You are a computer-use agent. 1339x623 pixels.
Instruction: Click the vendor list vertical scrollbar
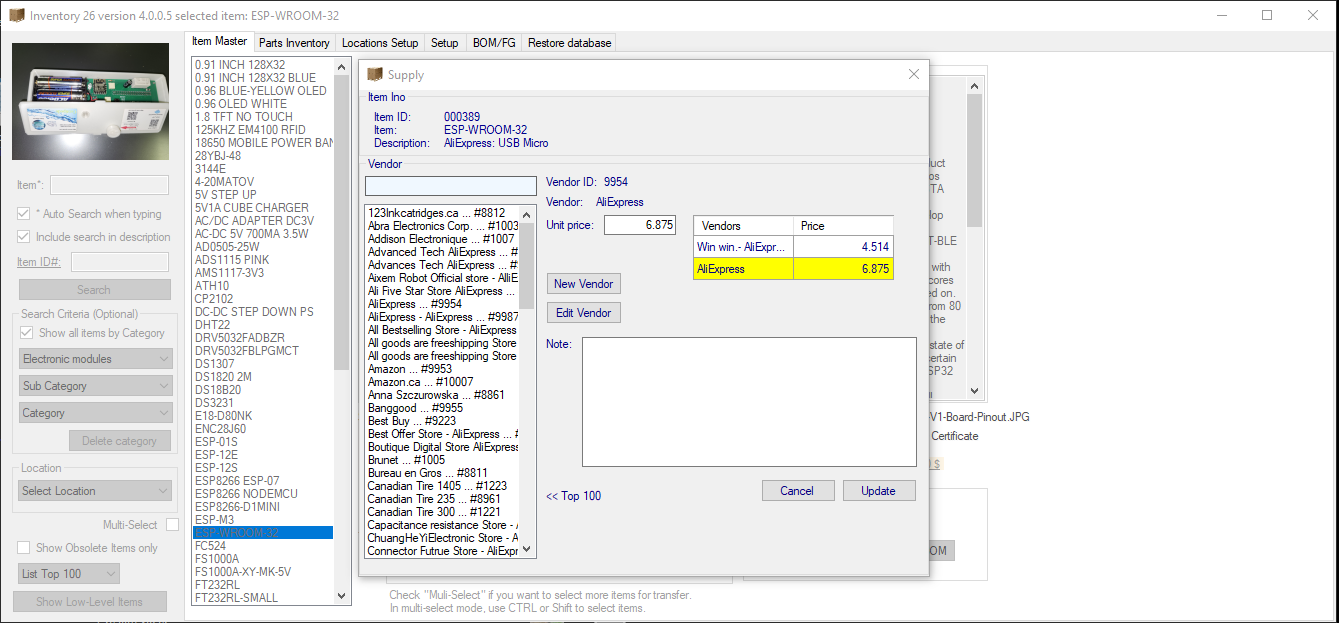[x=528, y=382]
